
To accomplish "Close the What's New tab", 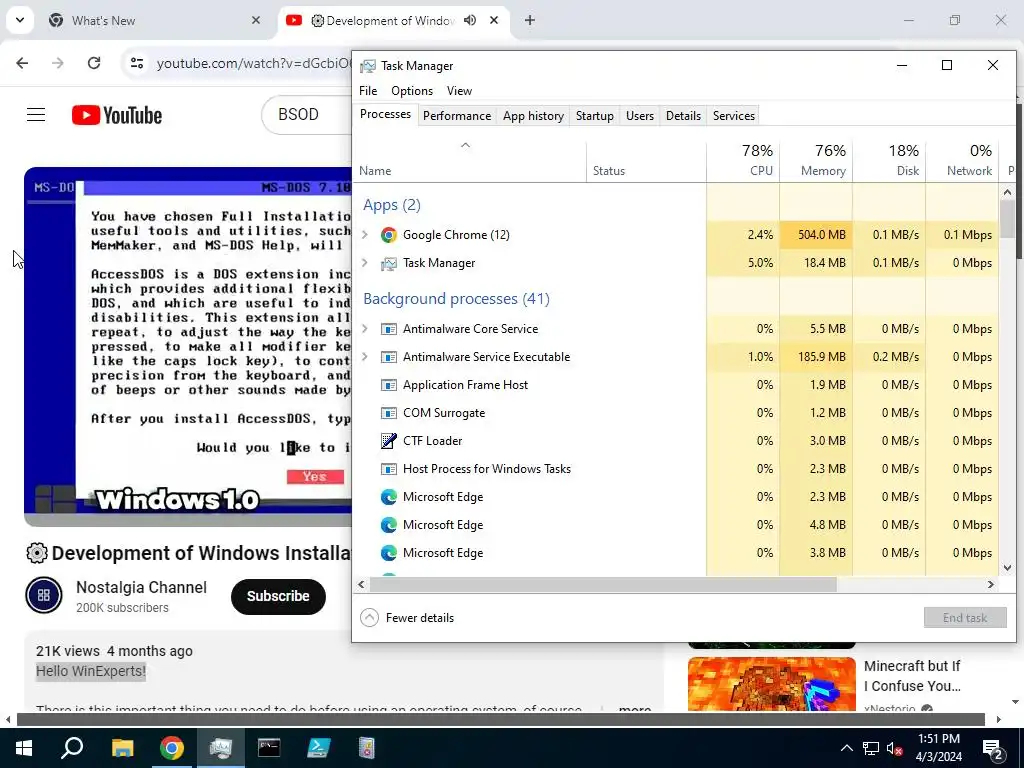I will 256,20.
